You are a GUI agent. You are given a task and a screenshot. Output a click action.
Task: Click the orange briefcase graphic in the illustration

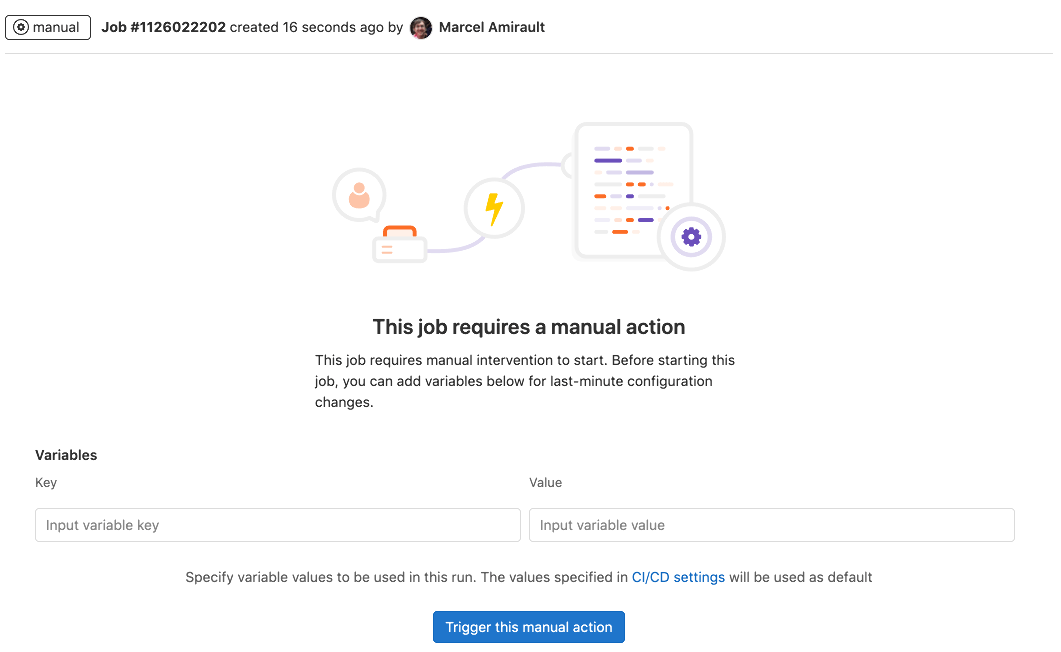(399, 243)
